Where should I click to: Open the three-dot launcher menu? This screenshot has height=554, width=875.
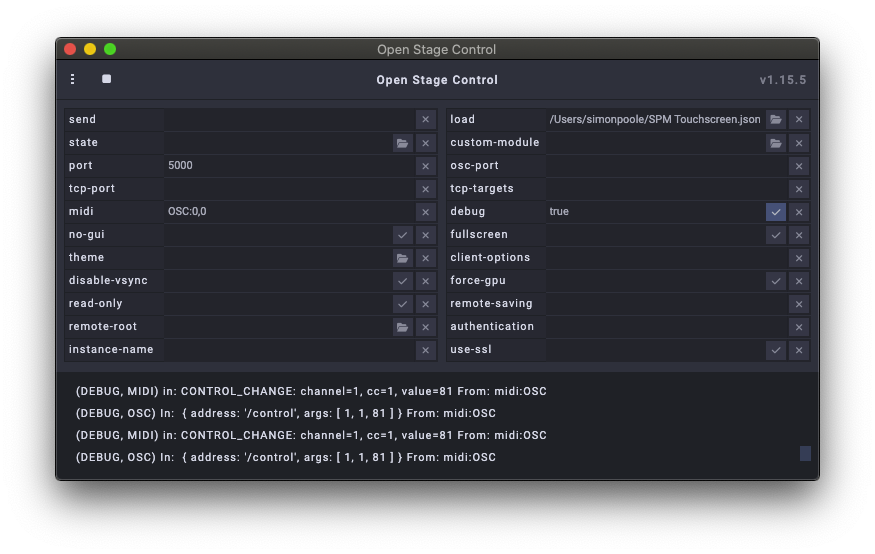[x=73, y=79]
